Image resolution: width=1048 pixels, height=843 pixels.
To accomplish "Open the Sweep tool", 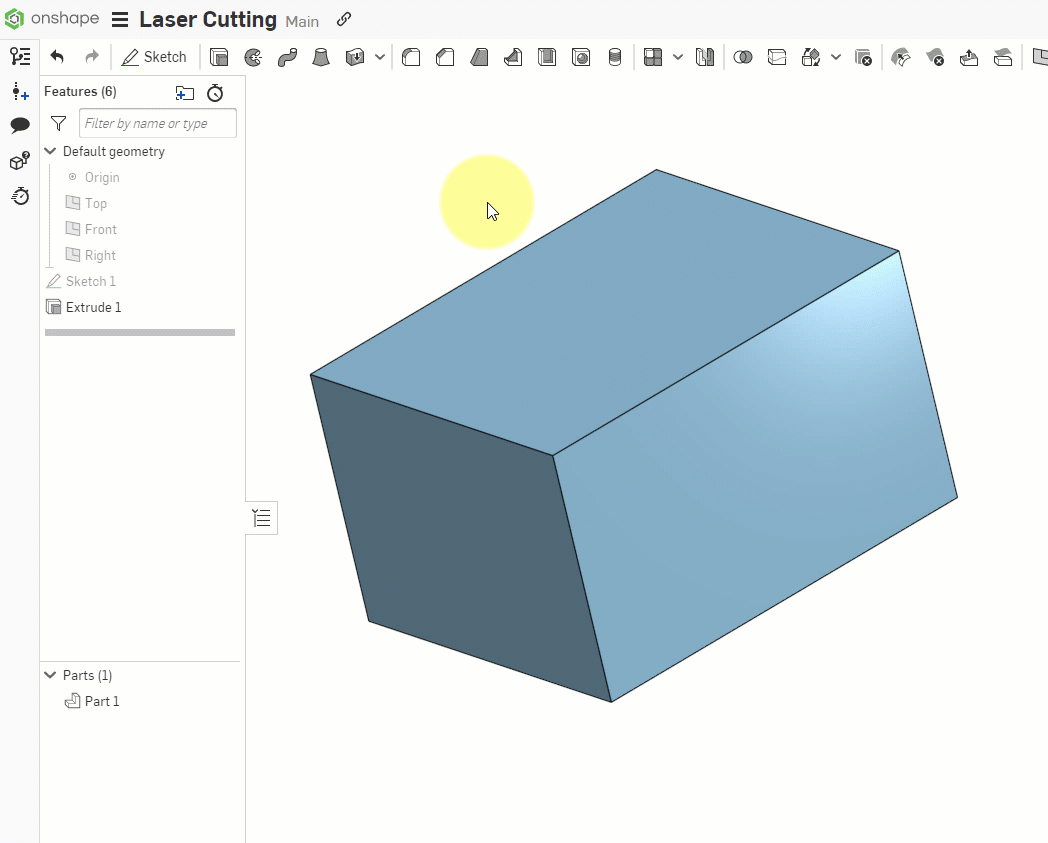I will click(288, 57).
